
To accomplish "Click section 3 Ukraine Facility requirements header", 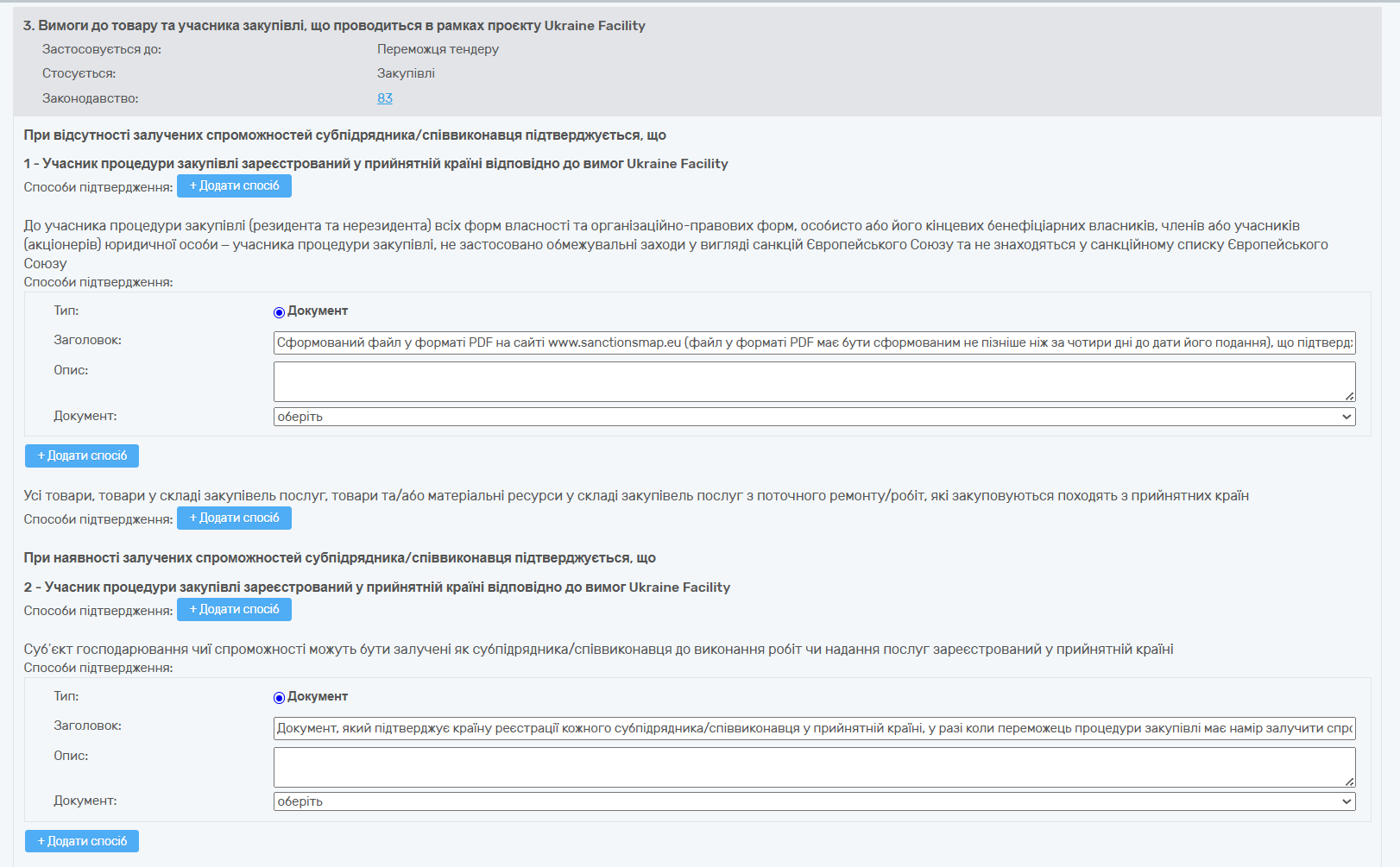I will pyautogui.click(x=334, y=26).
